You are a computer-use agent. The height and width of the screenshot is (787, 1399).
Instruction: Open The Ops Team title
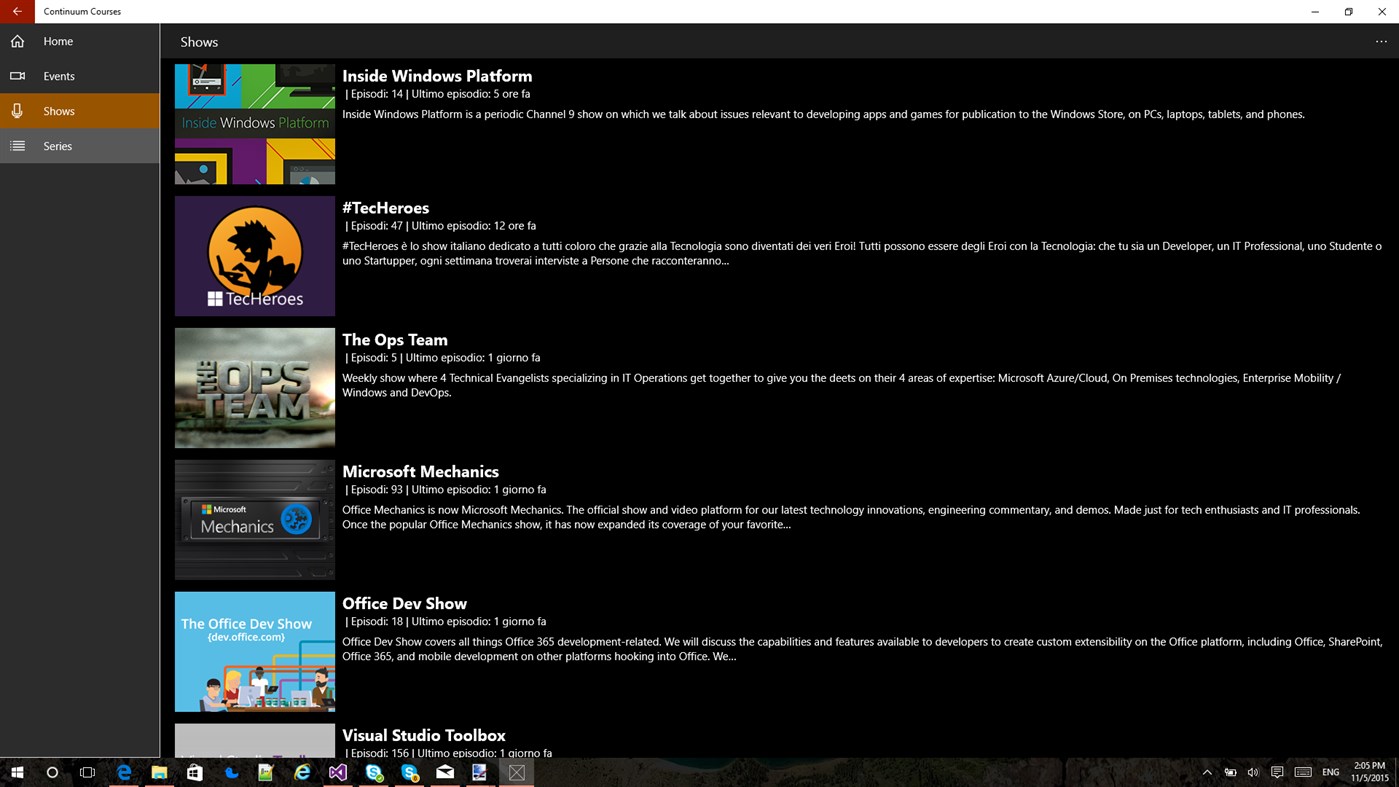point(395,340)
